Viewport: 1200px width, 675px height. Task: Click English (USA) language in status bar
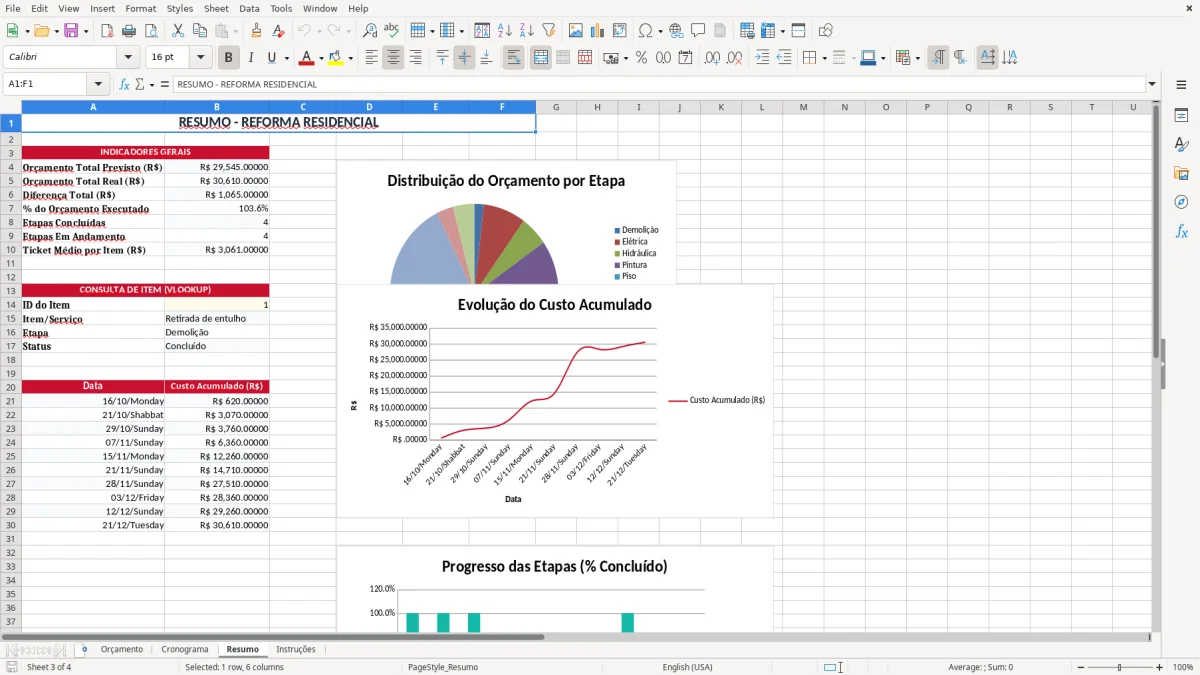688,667
